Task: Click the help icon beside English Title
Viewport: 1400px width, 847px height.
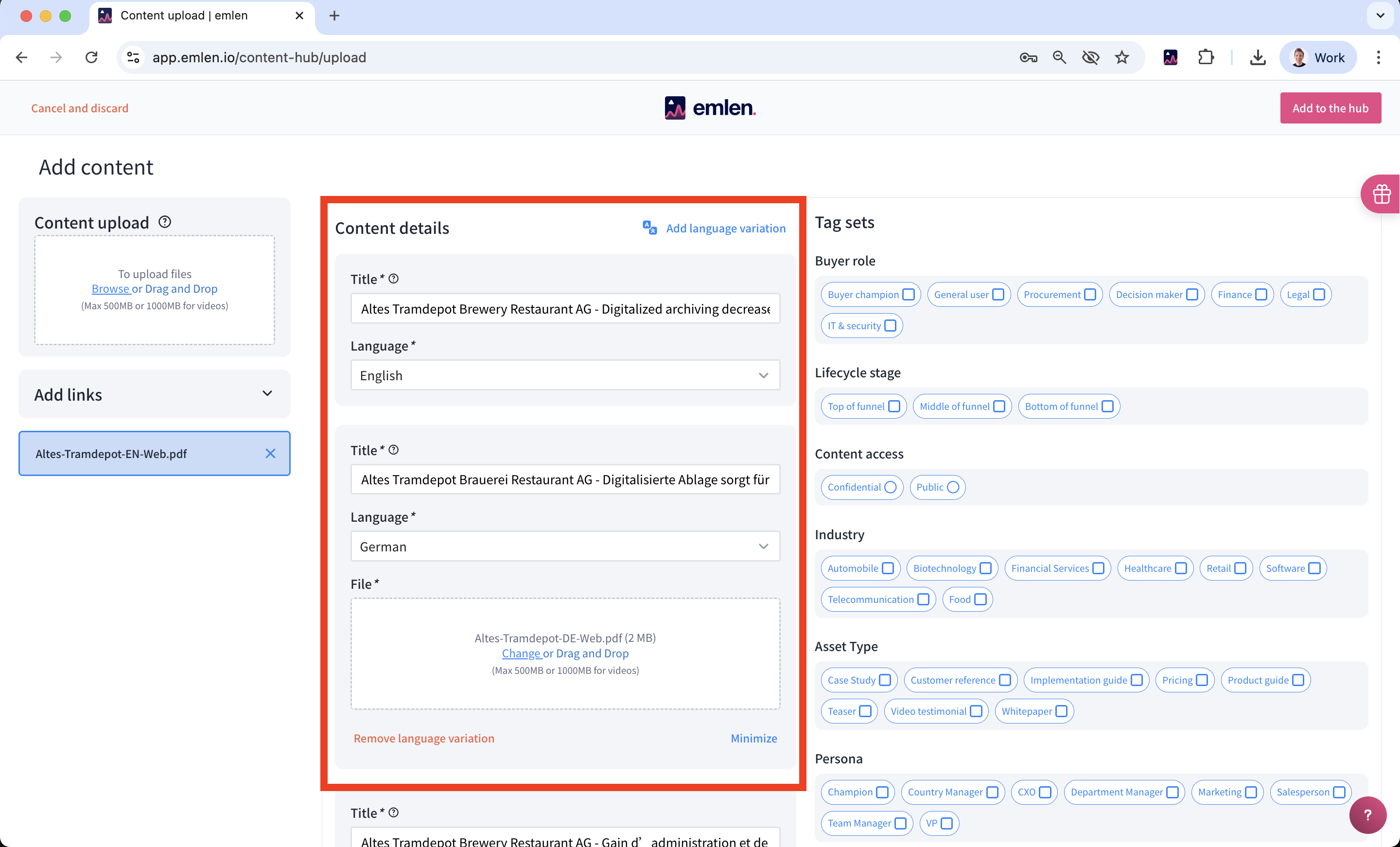Action: point(394,279)
